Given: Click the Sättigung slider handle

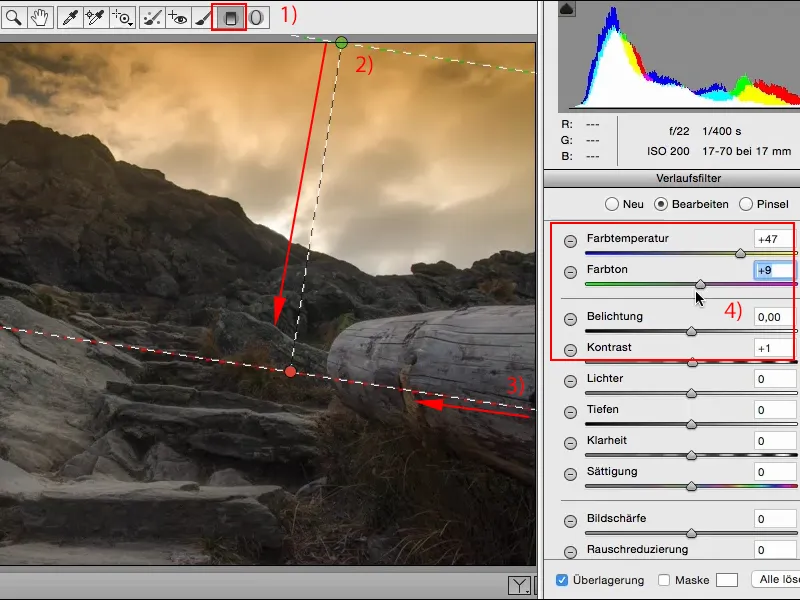Looking at the screenshot, I should 691,486.
